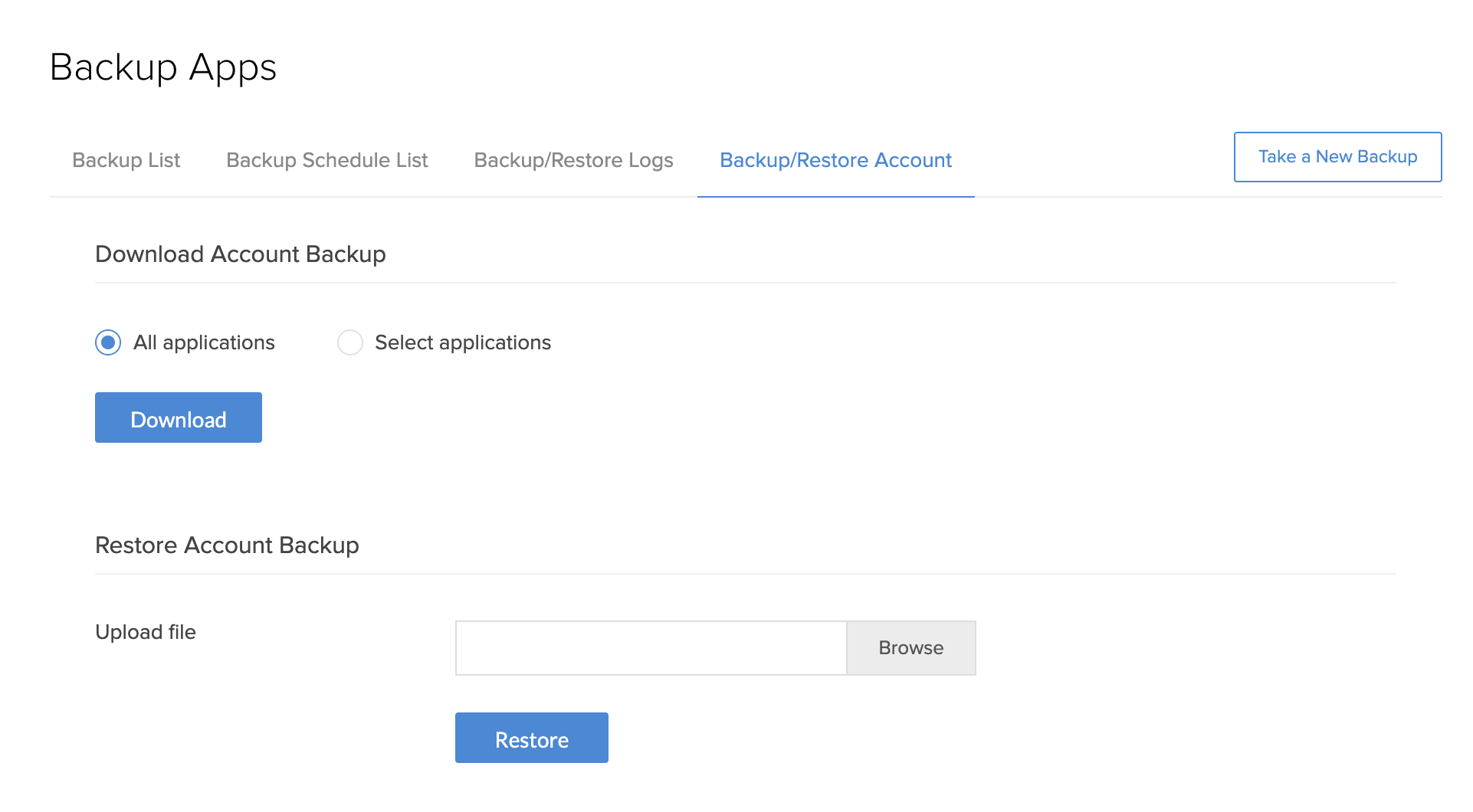Click Browse to choose a backup file
The width and height of the screenshot is (1473, 812).
click(910, 648)
